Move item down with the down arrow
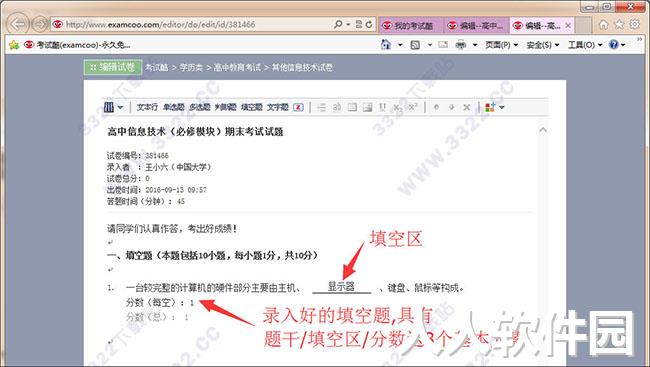Viewport: 650px width, 367px height. point(451,107)
